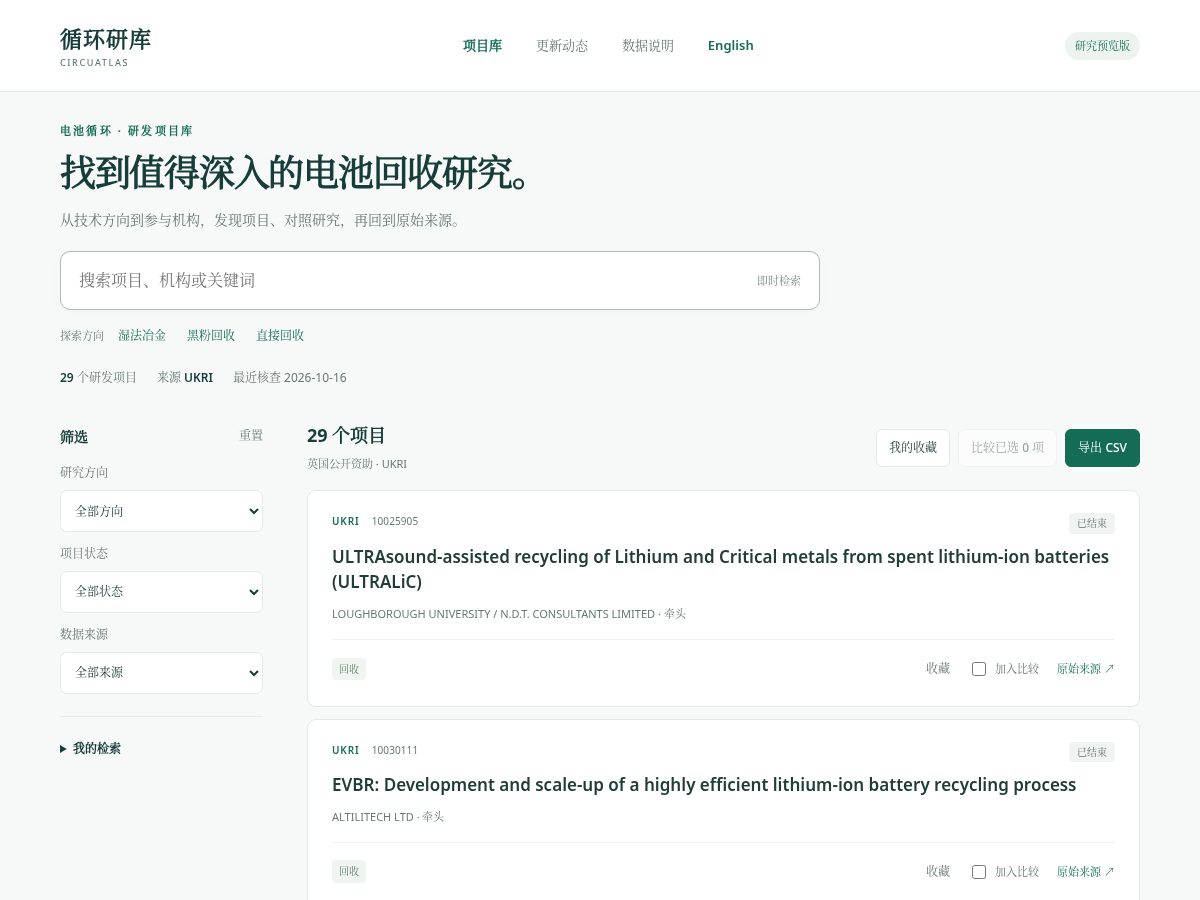1200x900 pixels.
Task: Open the 数据来源 dropdown (全部来源)
Action: pos(161,673)
